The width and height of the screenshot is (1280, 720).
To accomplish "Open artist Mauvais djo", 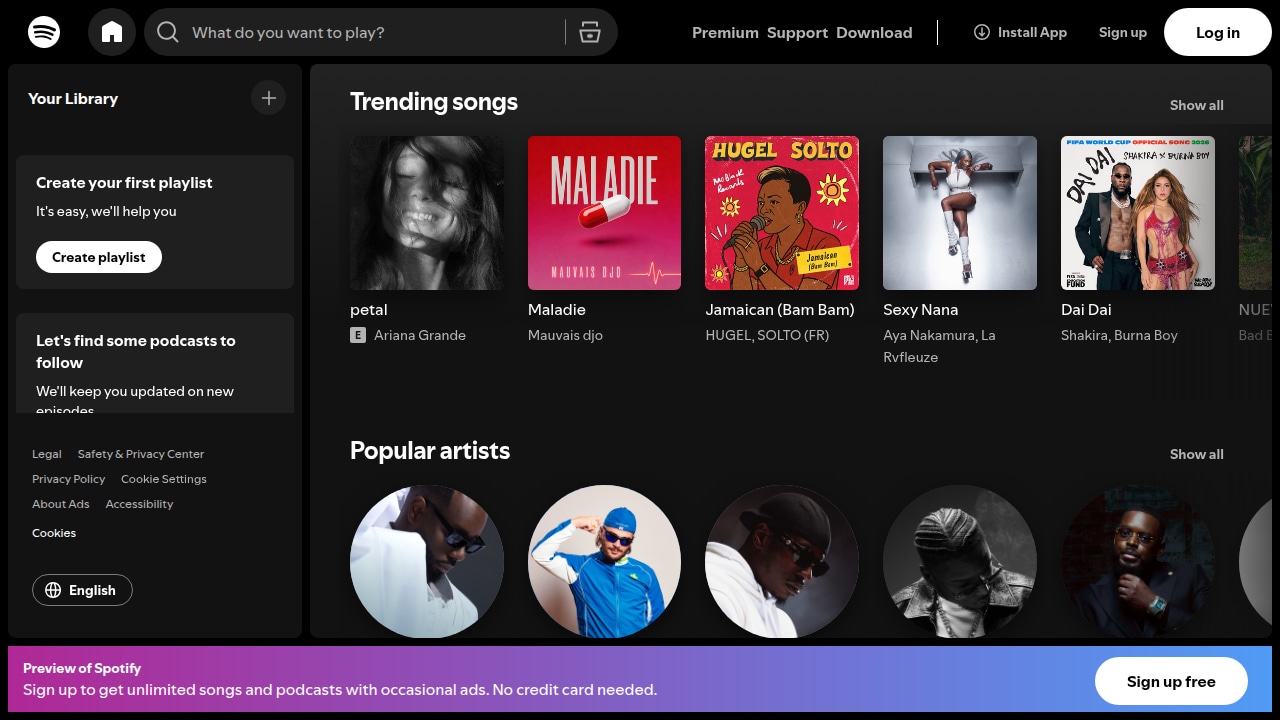I will 565,335.
